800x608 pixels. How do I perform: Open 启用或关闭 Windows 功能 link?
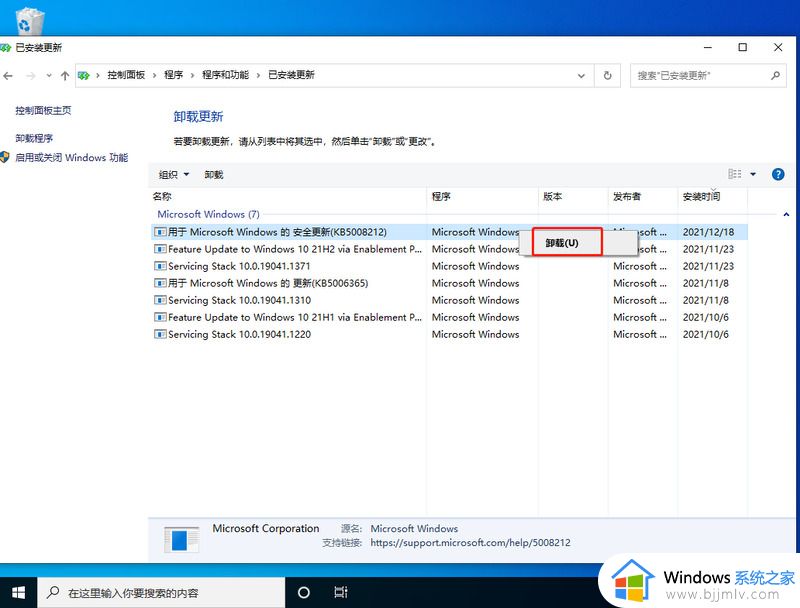(71, 158)
